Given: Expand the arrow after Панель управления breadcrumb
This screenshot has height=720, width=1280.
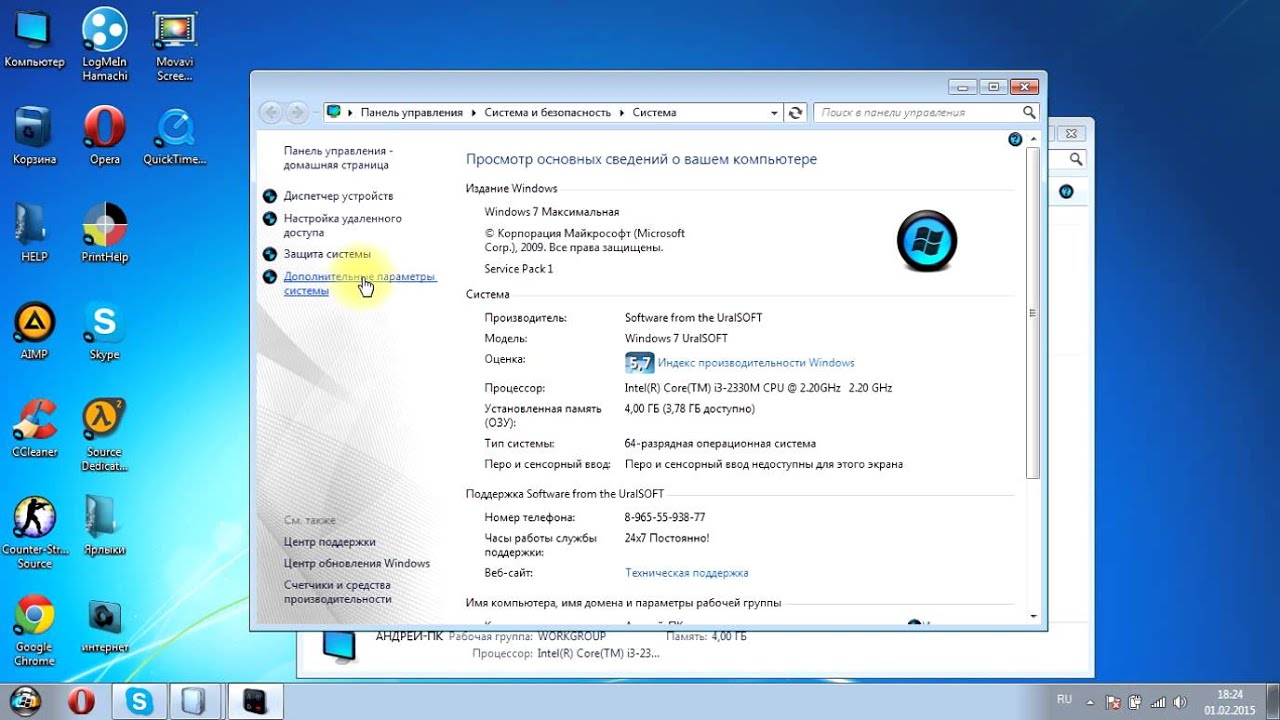Looking at the screenshot, I should tap(474, 113).
